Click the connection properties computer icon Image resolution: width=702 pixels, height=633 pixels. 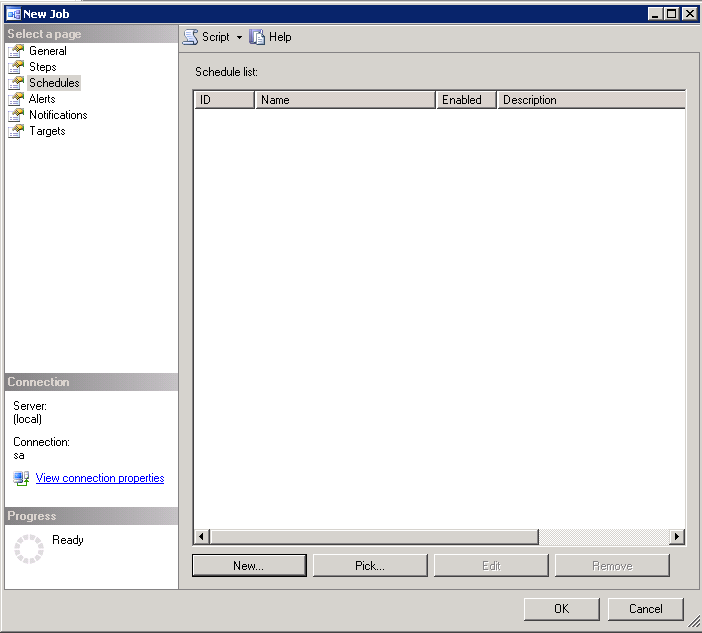tap(21, 478)
